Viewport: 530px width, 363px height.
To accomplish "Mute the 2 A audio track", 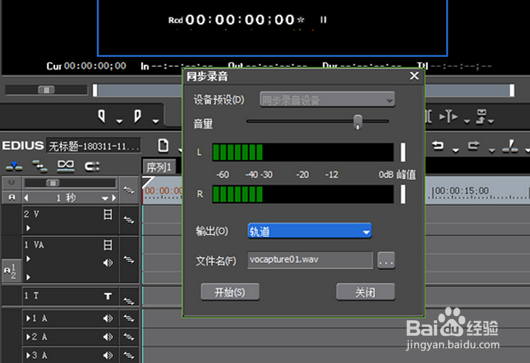I will point(108,337).
